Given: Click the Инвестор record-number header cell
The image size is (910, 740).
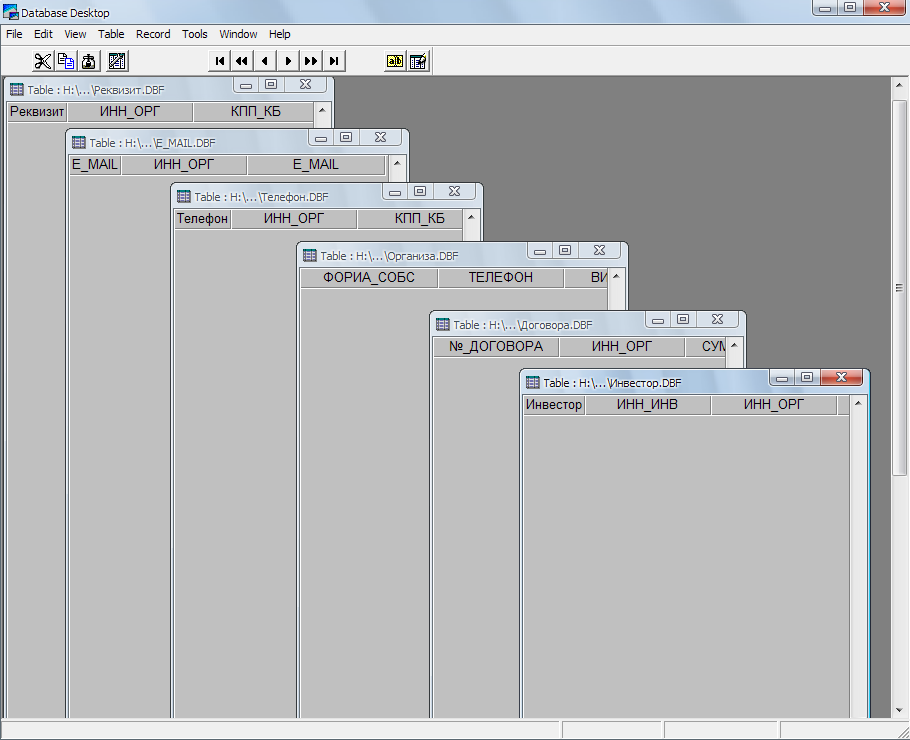Looking at the screenshot, I should 554,405.
